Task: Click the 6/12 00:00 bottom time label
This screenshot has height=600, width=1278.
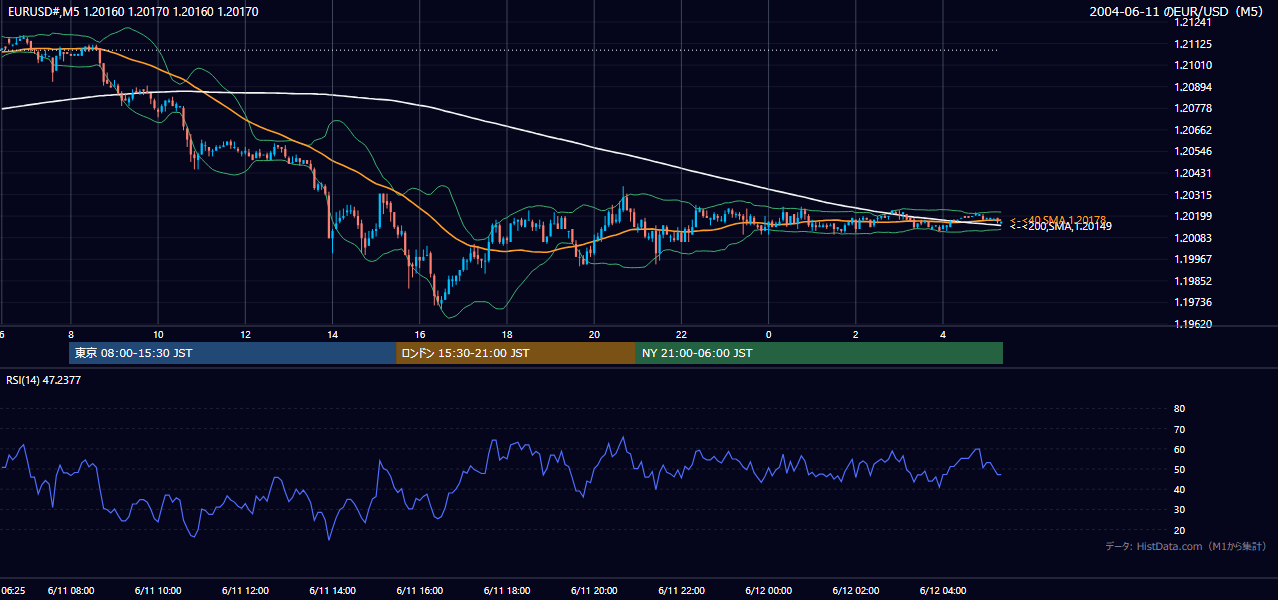Action: coord(769,591)
